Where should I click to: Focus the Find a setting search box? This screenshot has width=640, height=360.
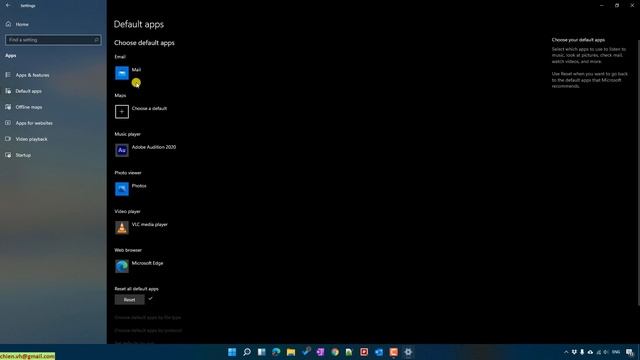point(53,40)
